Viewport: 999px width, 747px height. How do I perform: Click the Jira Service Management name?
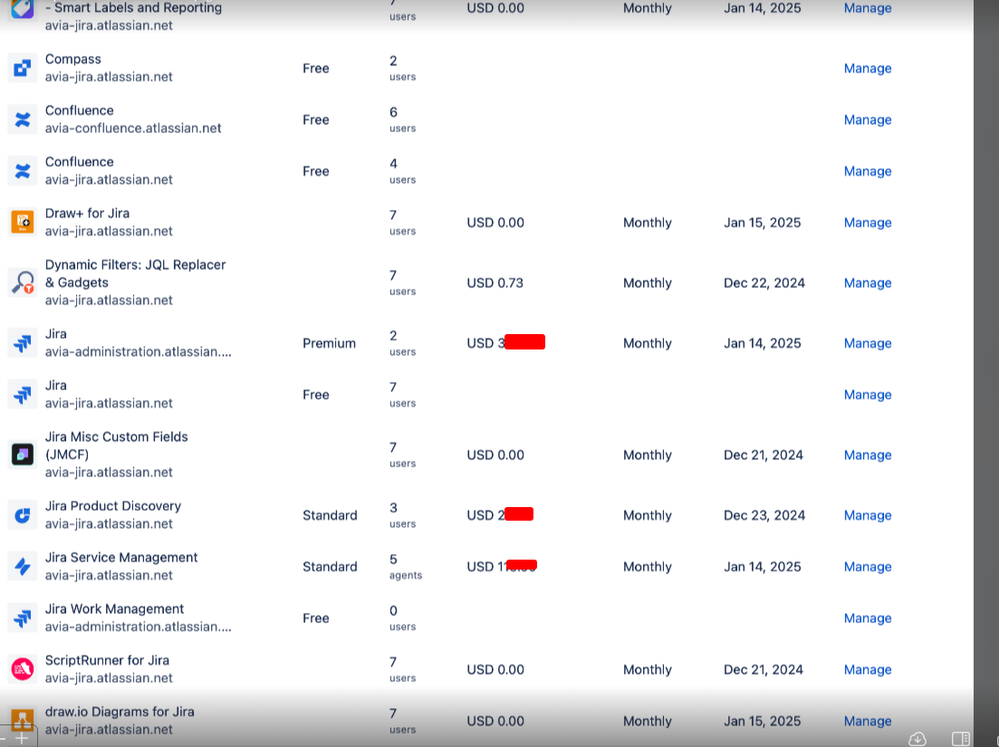[x=121, y=558]
